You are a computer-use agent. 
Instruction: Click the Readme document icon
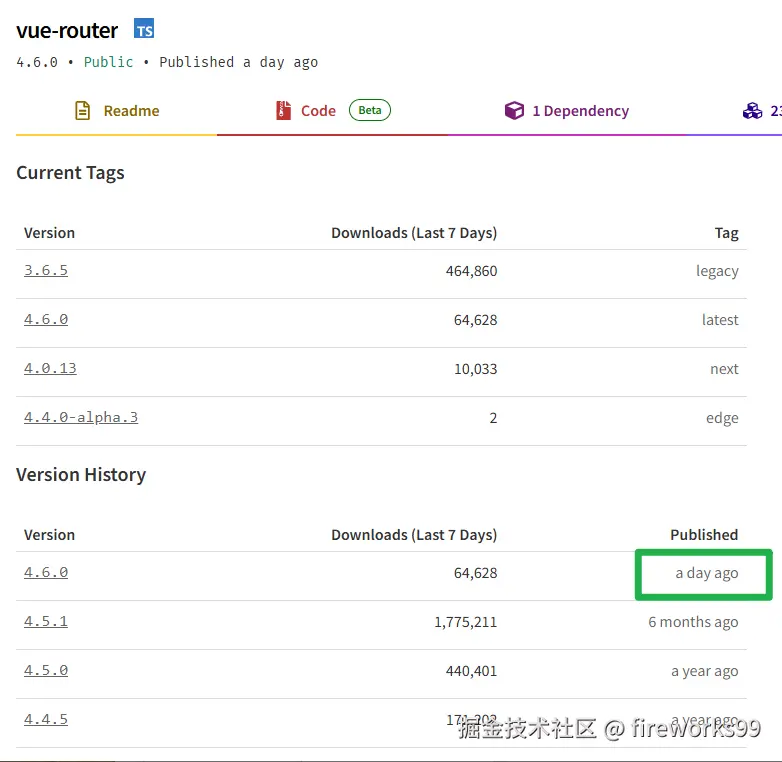(82, 110)
